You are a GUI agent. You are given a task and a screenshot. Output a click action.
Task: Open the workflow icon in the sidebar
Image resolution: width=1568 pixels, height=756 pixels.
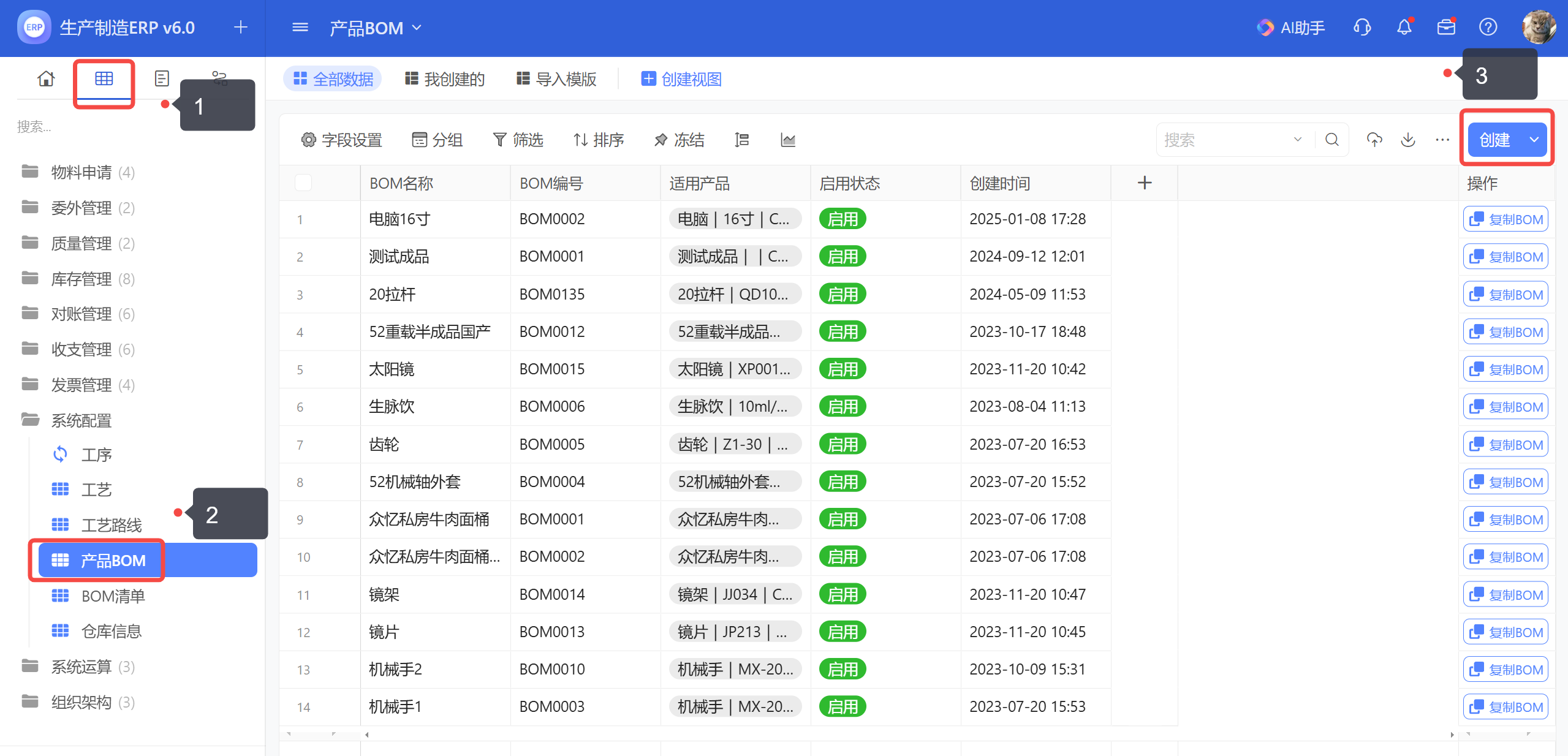(x=219, y=78)
